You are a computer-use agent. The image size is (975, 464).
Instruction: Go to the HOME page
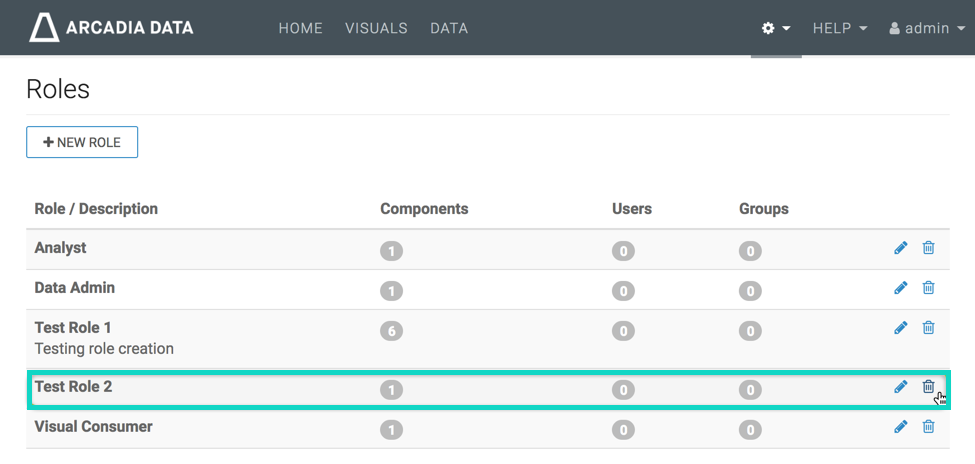pyautogui.click(x=300, y=28)
